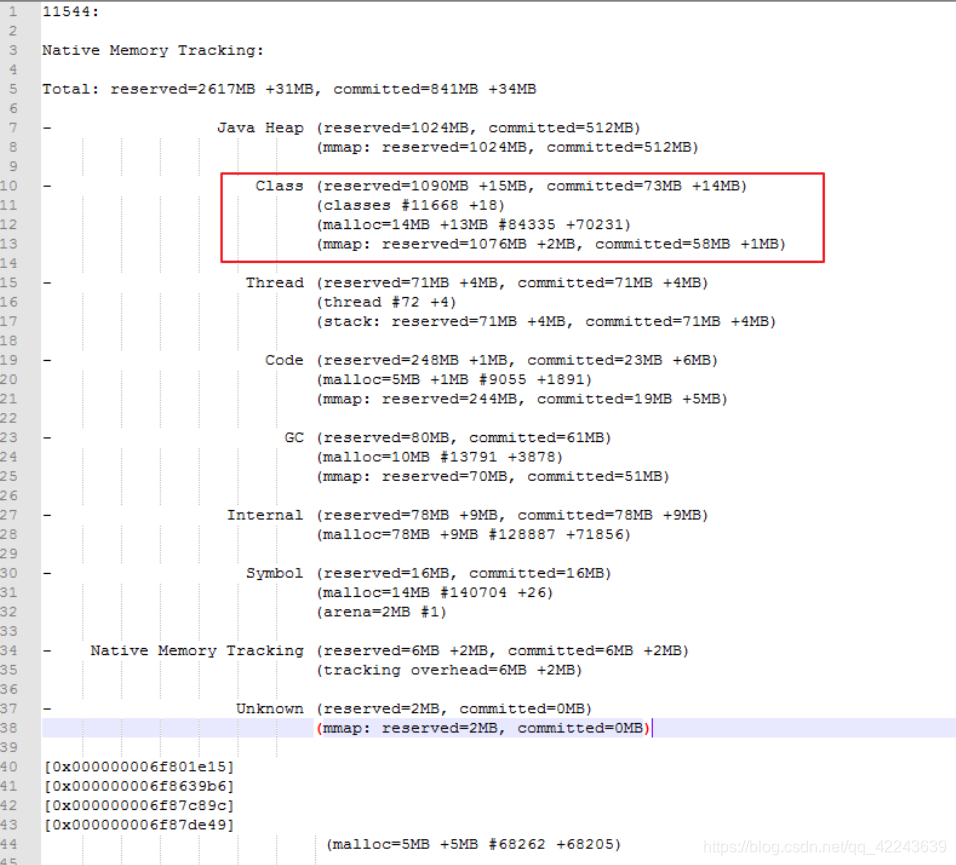The image size is (956, 865).
Task: Click line number 38 in the gutter
Action: [9, 728]
